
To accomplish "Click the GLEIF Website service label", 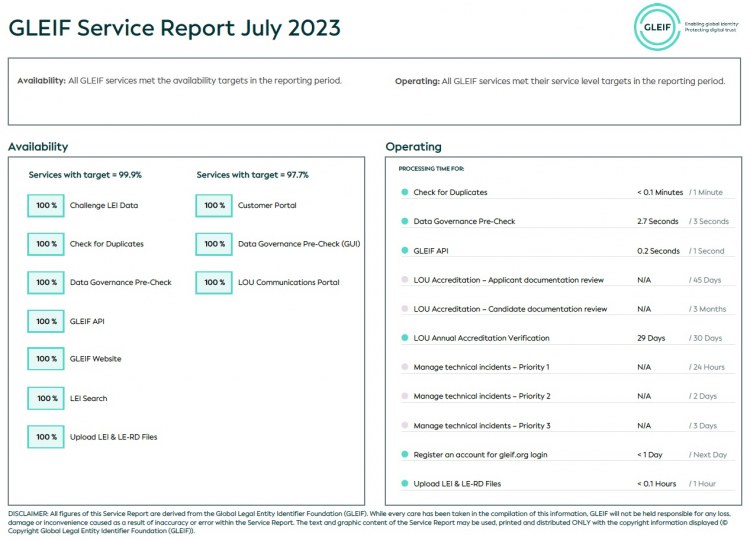I will pos(95,359).
